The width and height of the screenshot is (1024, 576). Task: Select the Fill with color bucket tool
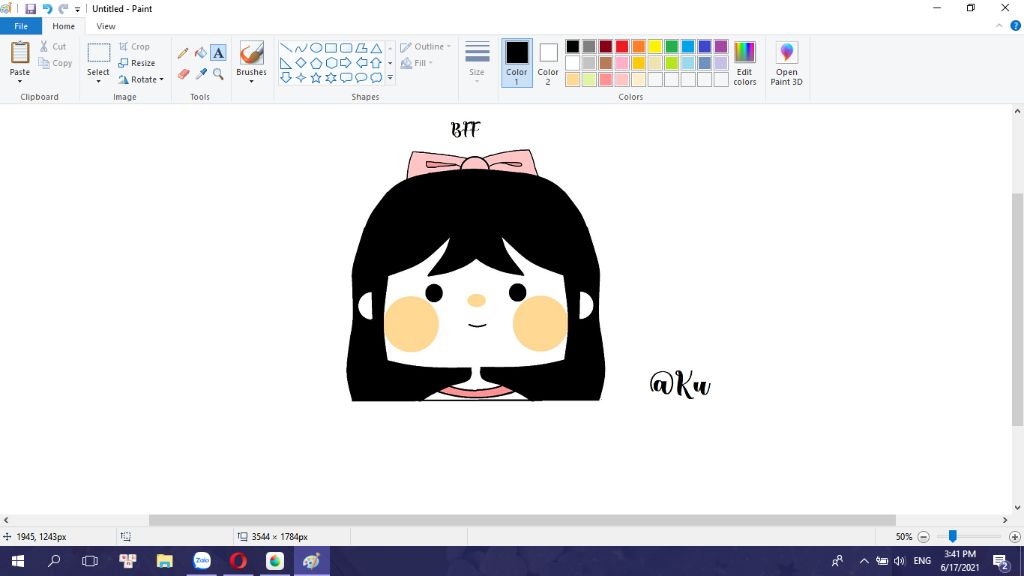200,53
